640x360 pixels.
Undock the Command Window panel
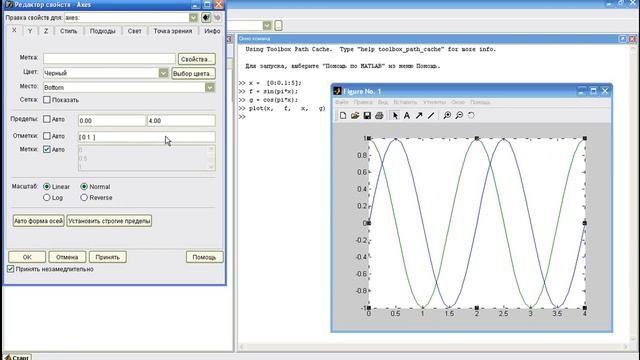pos(622,39)
